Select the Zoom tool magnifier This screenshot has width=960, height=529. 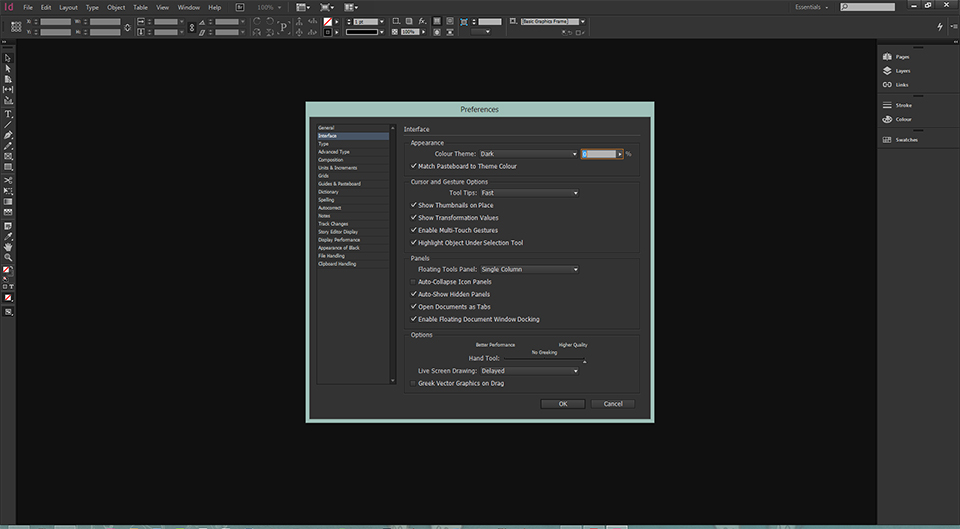click(8, 258)
